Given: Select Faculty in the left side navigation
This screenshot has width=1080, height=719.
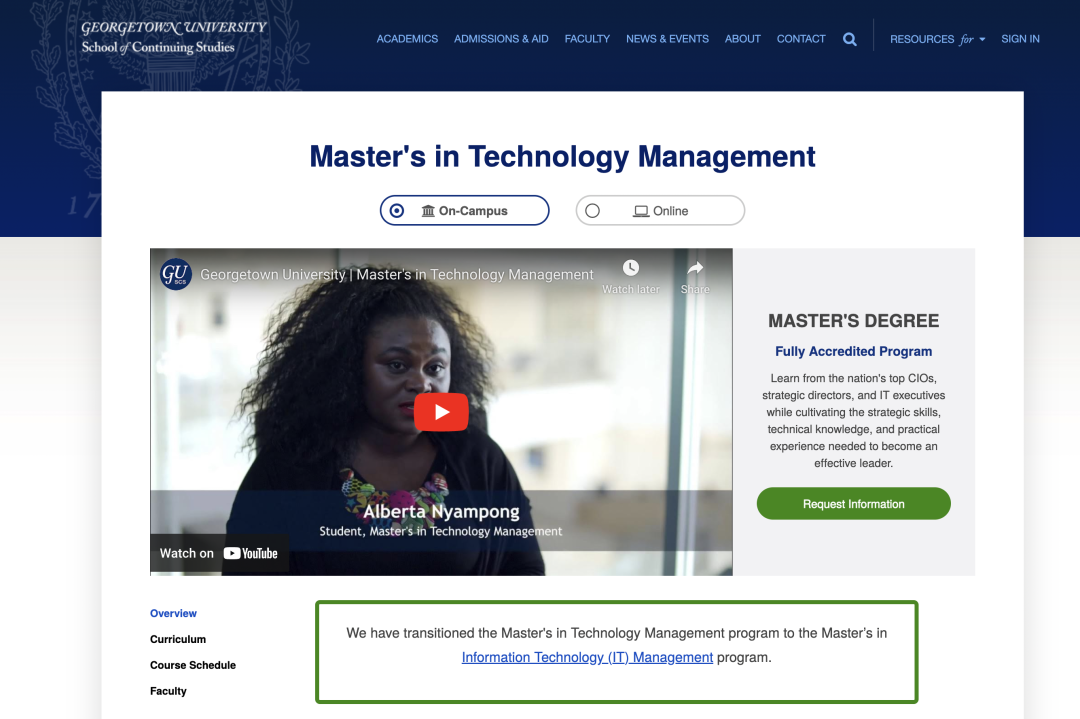Looking at the screenshot, I should coord(168,691).
